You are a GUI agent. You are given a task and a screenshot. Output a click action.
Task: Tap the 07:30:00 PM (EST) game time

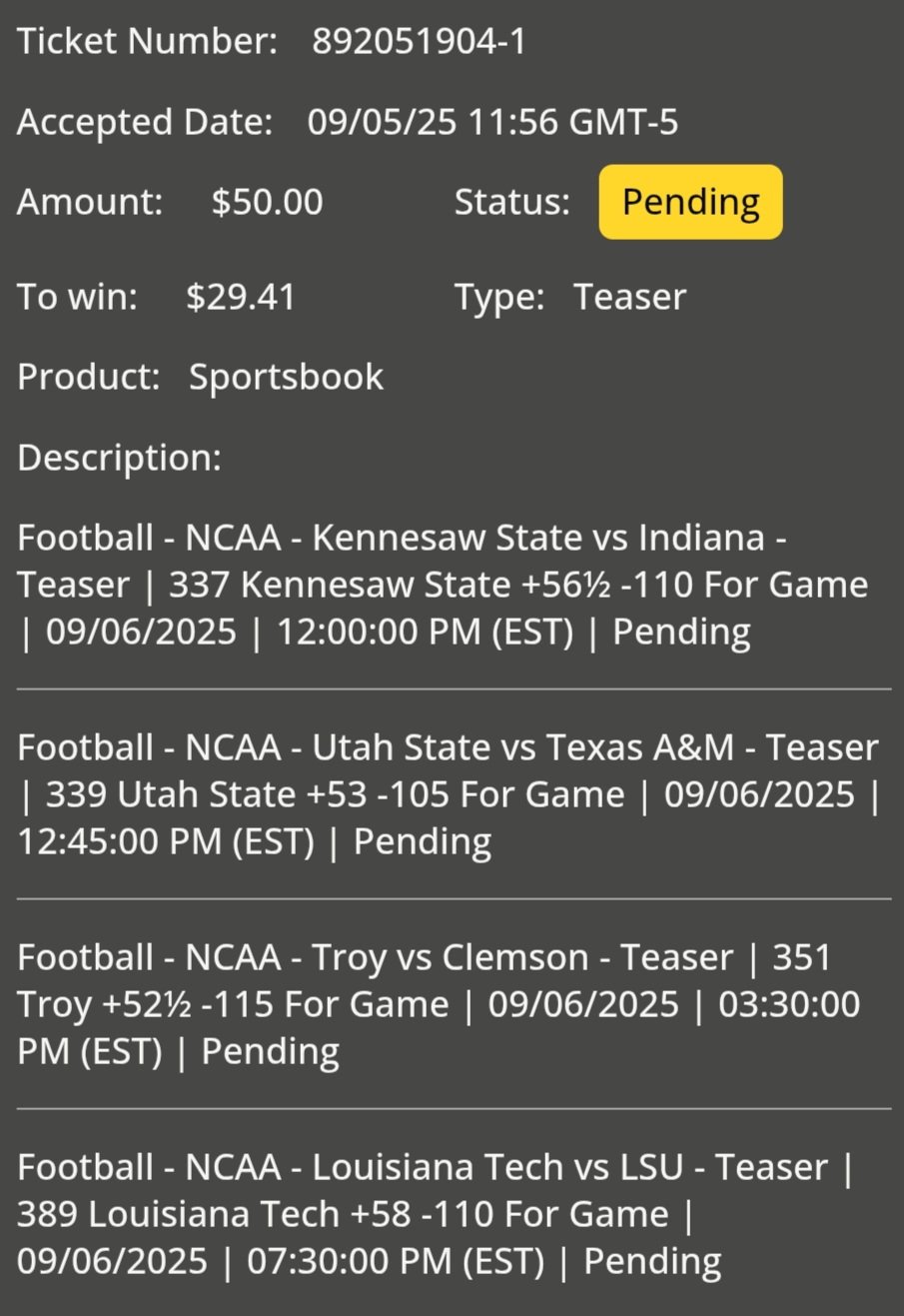click(x=396, y=1261)
